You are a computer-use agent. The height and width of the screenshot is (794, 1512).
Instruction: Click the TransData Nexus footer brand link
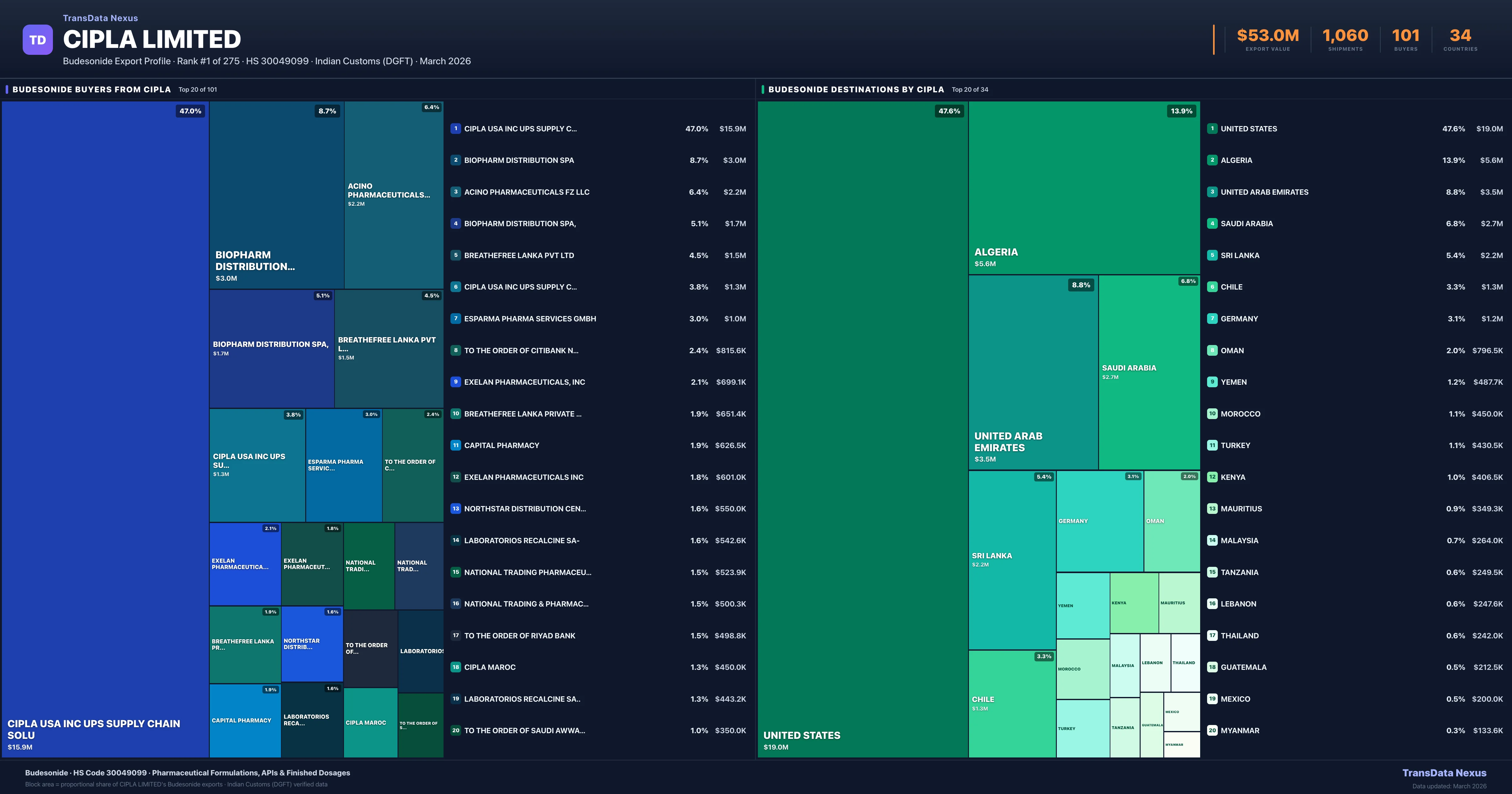[1444, 773]
